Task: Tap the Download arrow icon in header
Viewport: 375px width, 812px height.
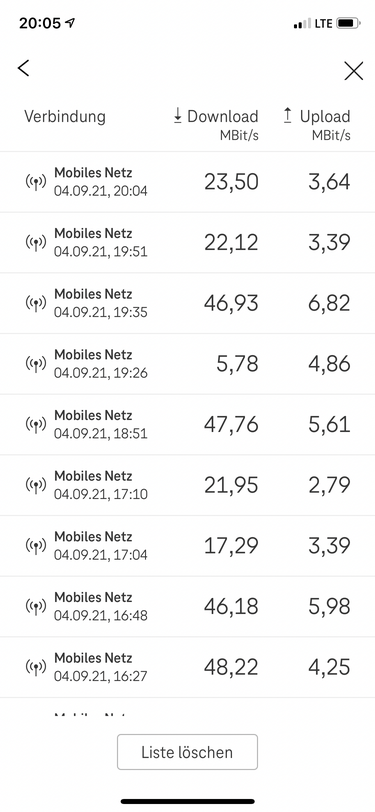Action: [x=178, y=116]
